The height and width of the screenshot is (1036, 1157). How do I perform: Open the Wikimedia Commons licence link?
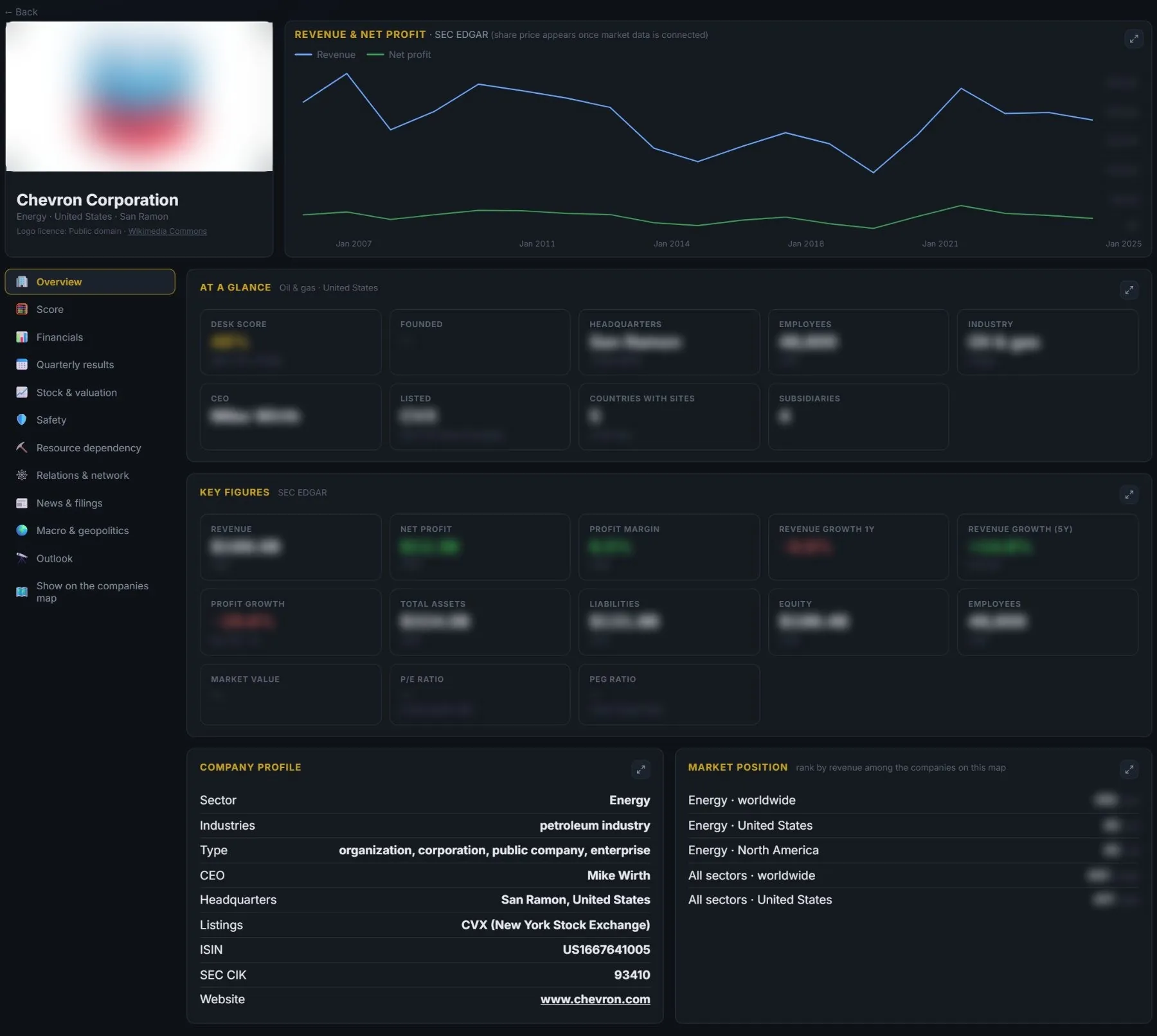(167, 231)
